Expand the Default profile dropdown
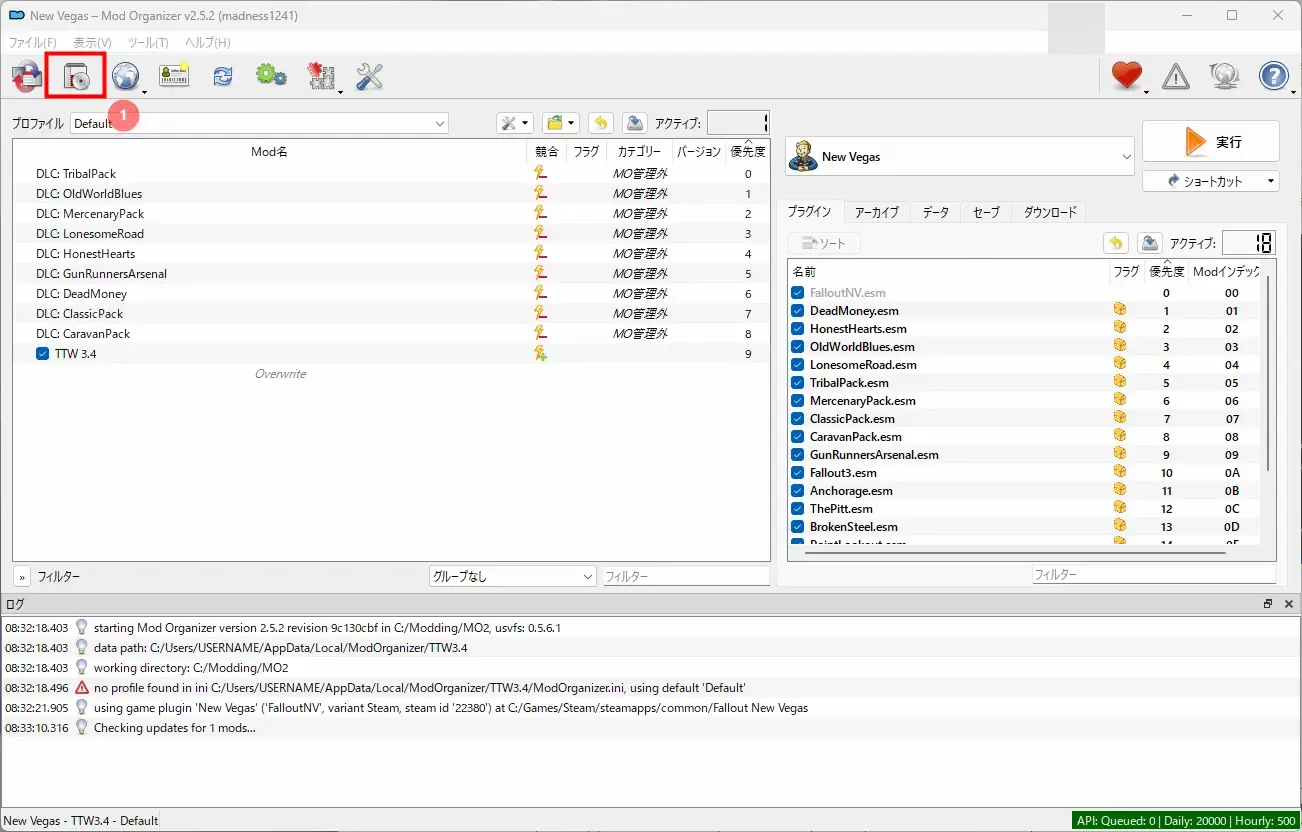Image resolution: width=1302 pixels, height=832 pixels. click(259, 124)
